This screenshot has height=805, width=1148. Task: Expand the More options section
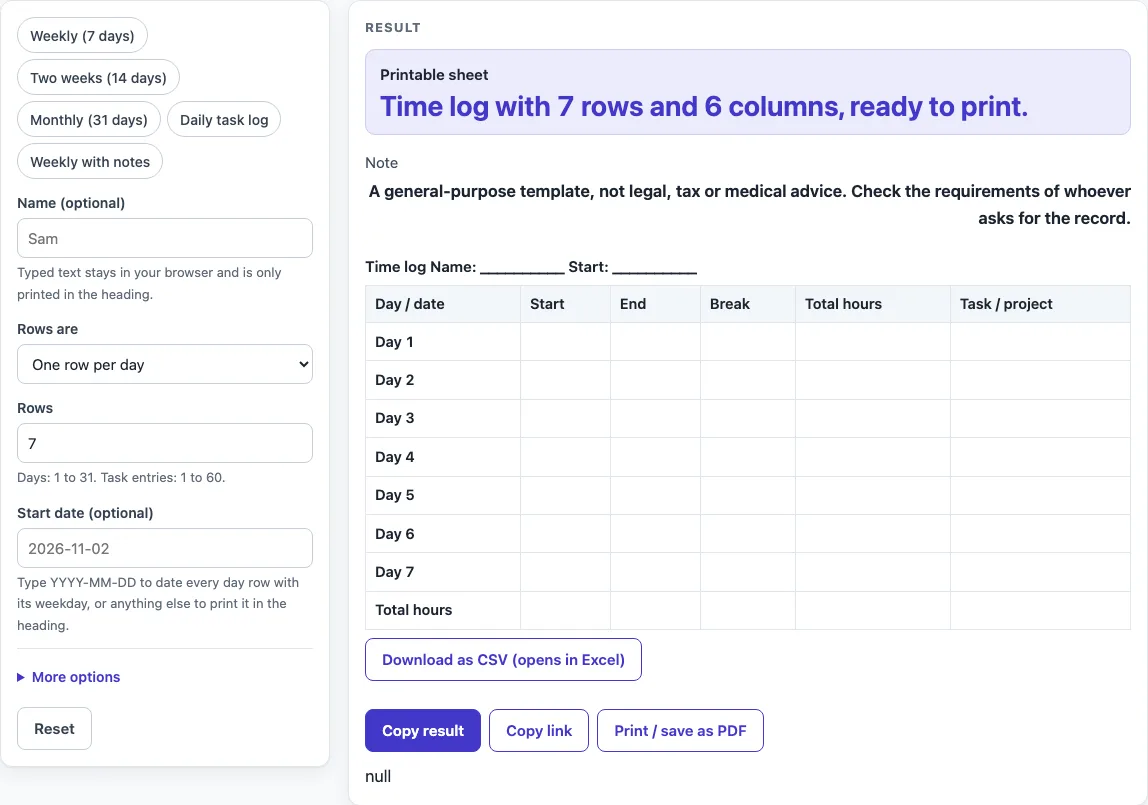69,677
